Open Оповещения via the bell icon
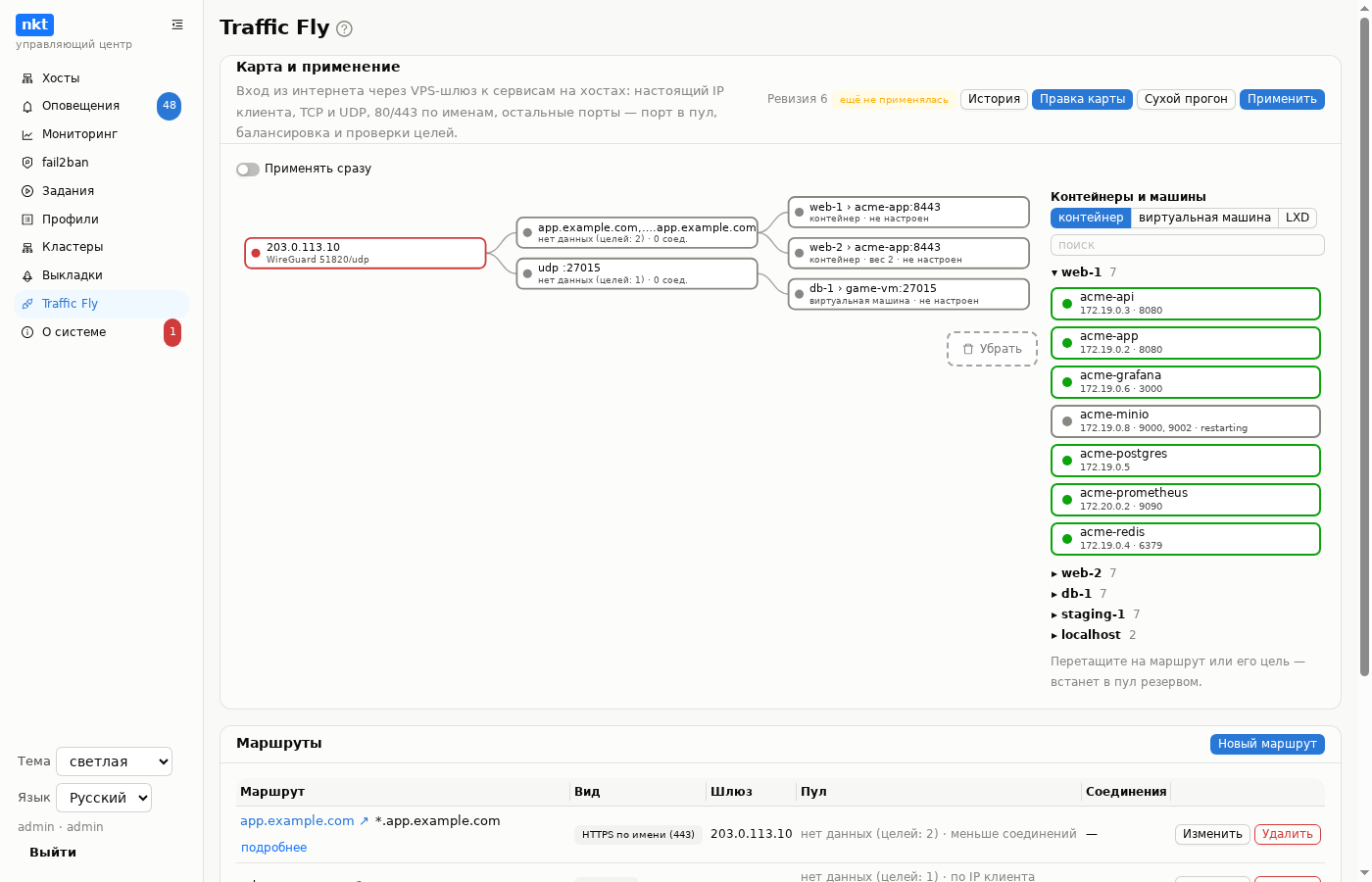 27,106
